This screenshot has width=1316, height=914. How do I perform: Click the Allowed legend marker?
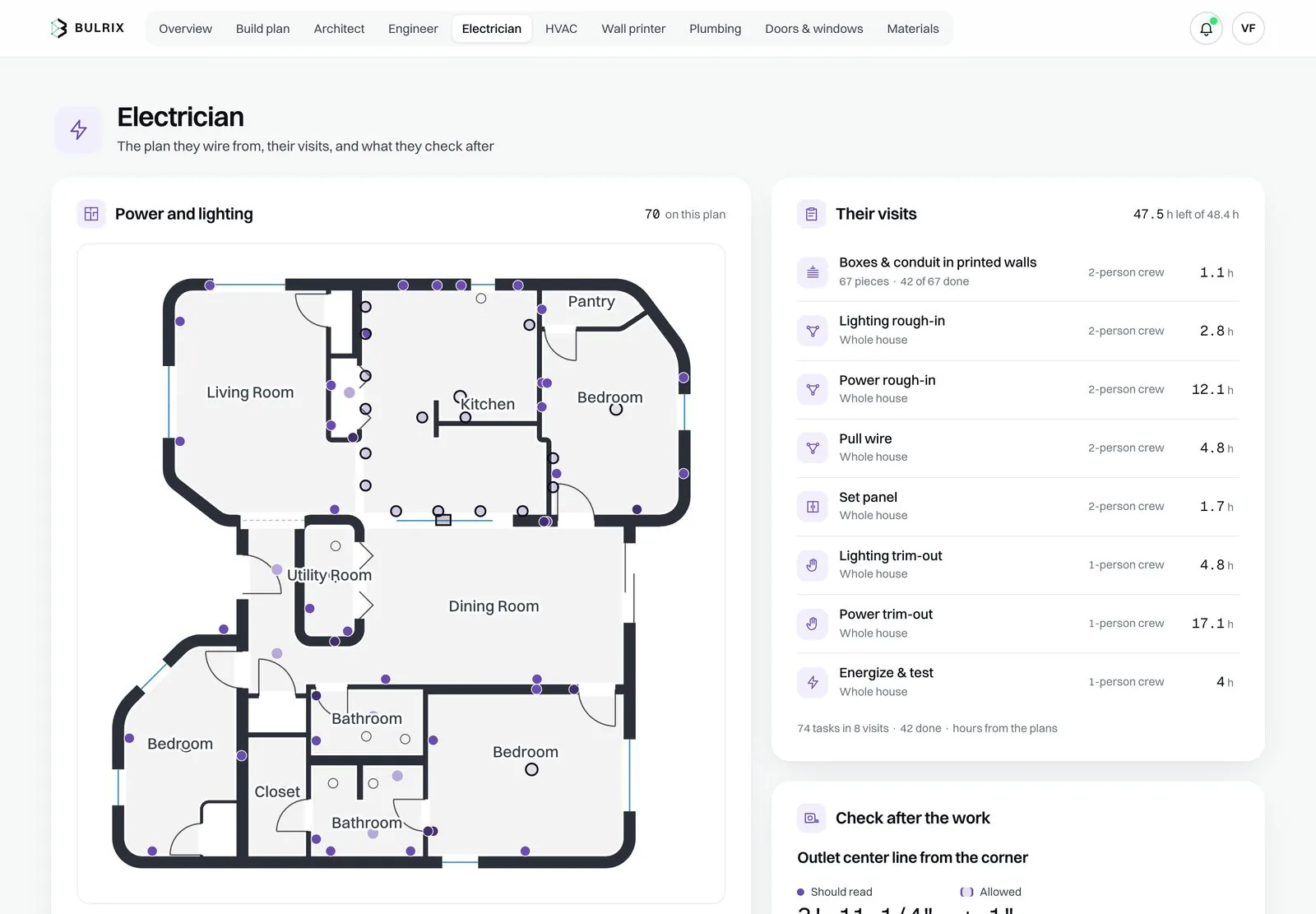tap(967, 892)
